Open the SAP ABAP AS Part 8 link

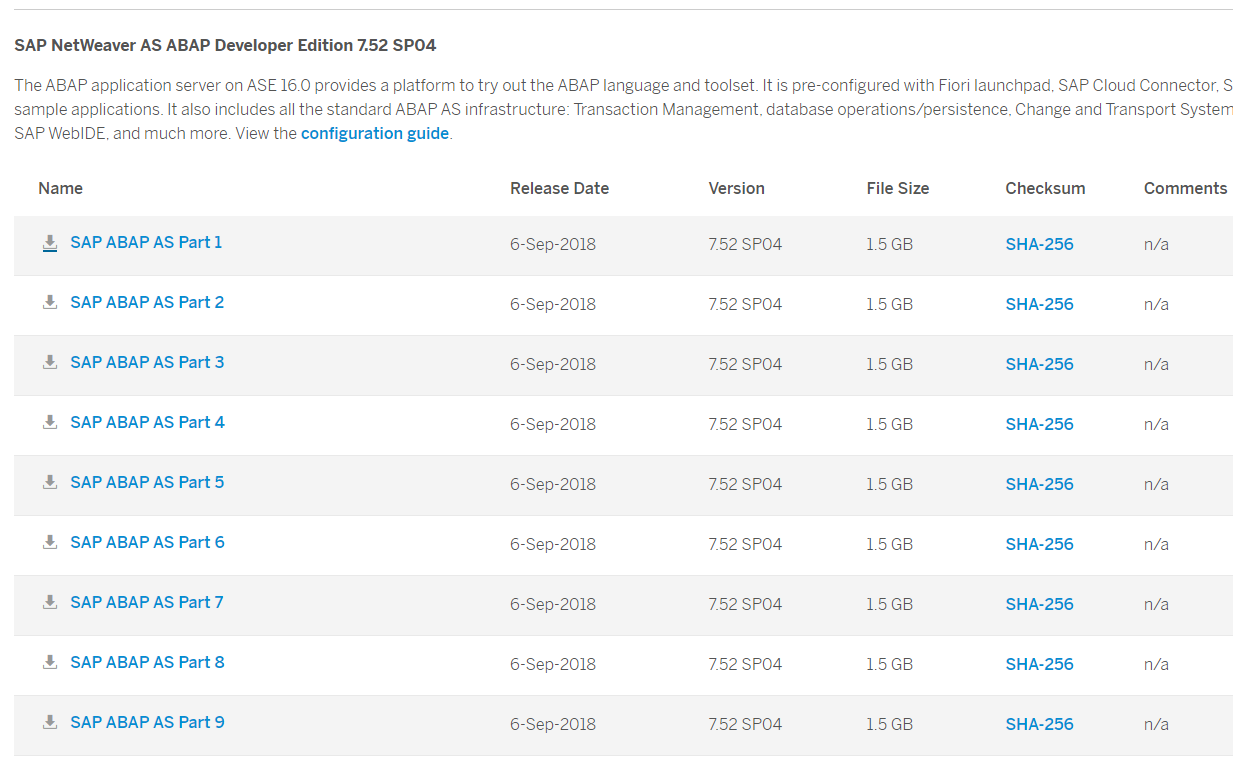click(147, 662)
